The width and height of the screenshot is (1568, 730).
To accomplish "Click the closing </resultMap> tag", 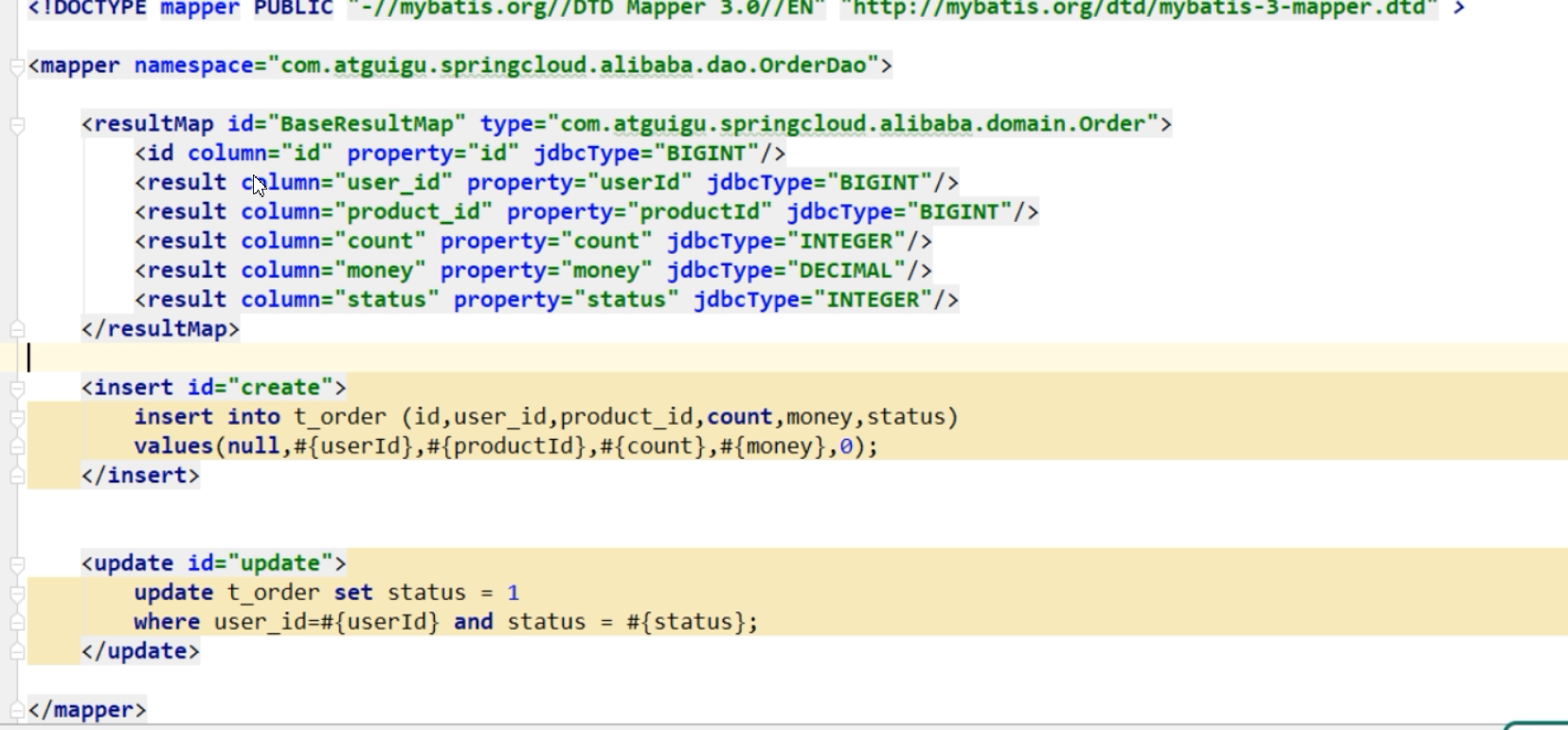I will (x=160, y=330).
